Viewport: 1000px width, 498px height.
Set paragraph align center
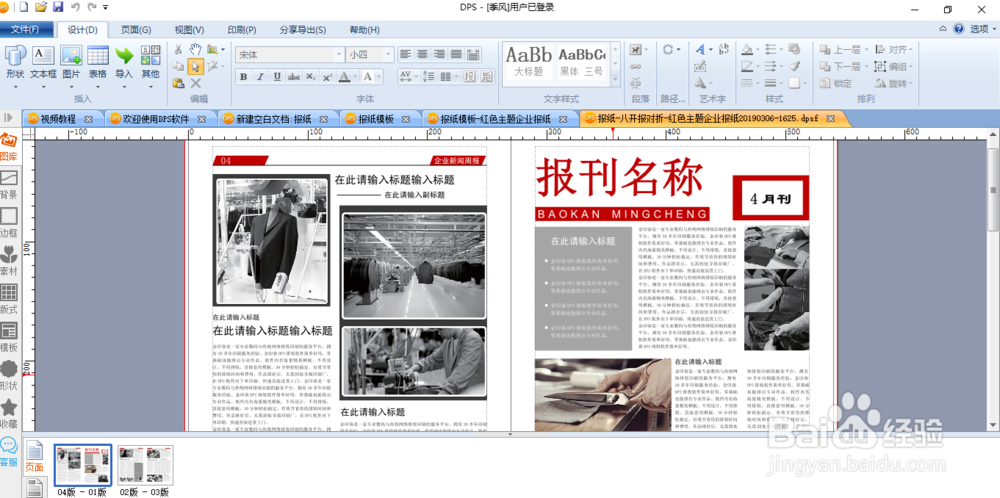[x=422, y=55]
